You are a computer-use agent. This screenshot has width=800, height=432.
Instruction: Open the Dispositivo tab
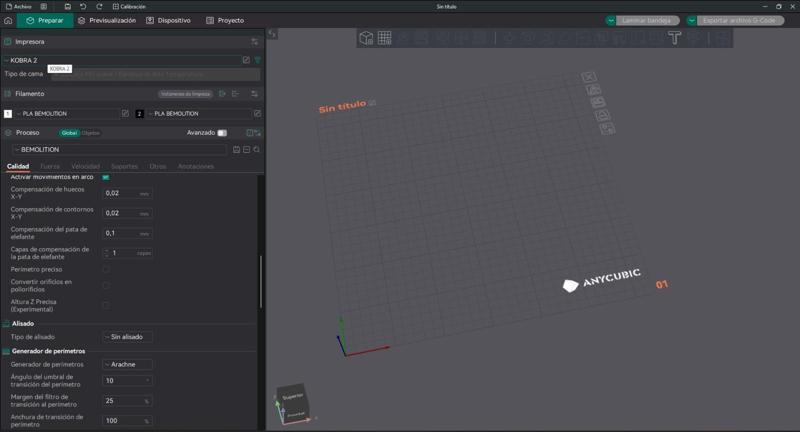click(168, 20)
